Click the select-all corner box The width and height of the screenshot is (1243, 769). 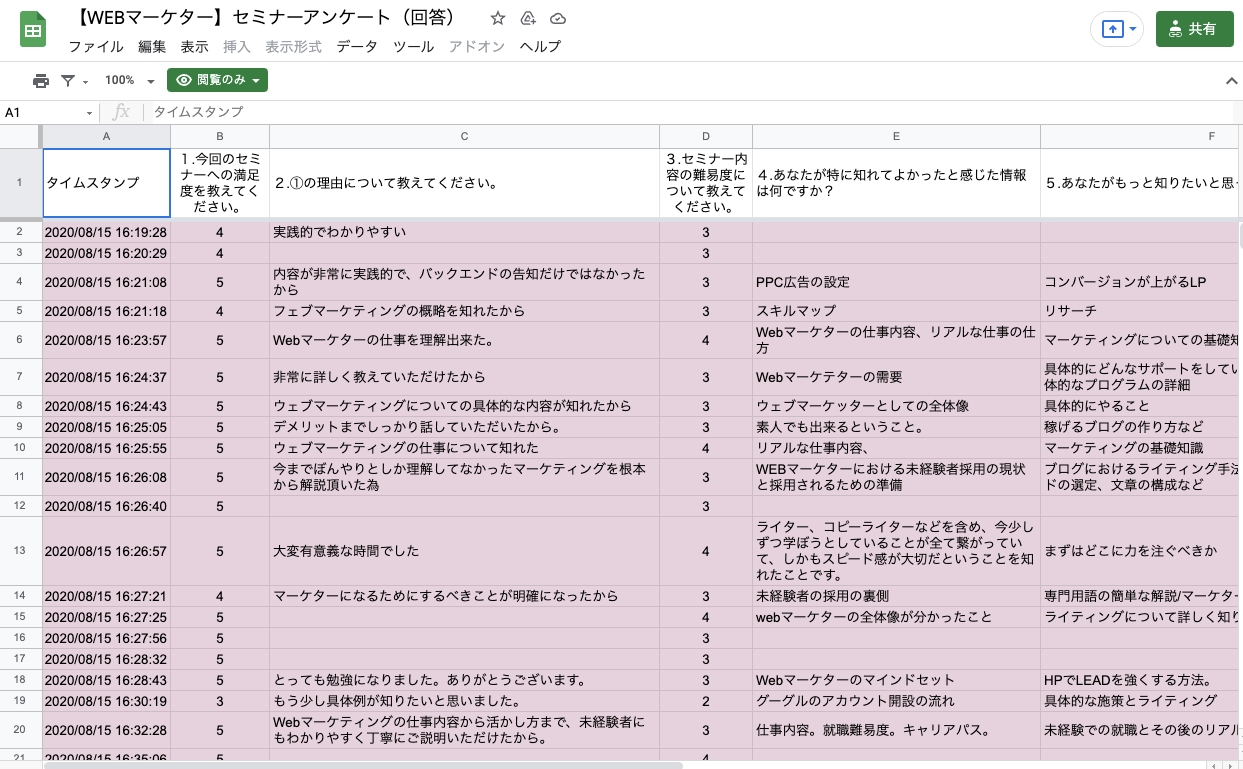[20, 136]
